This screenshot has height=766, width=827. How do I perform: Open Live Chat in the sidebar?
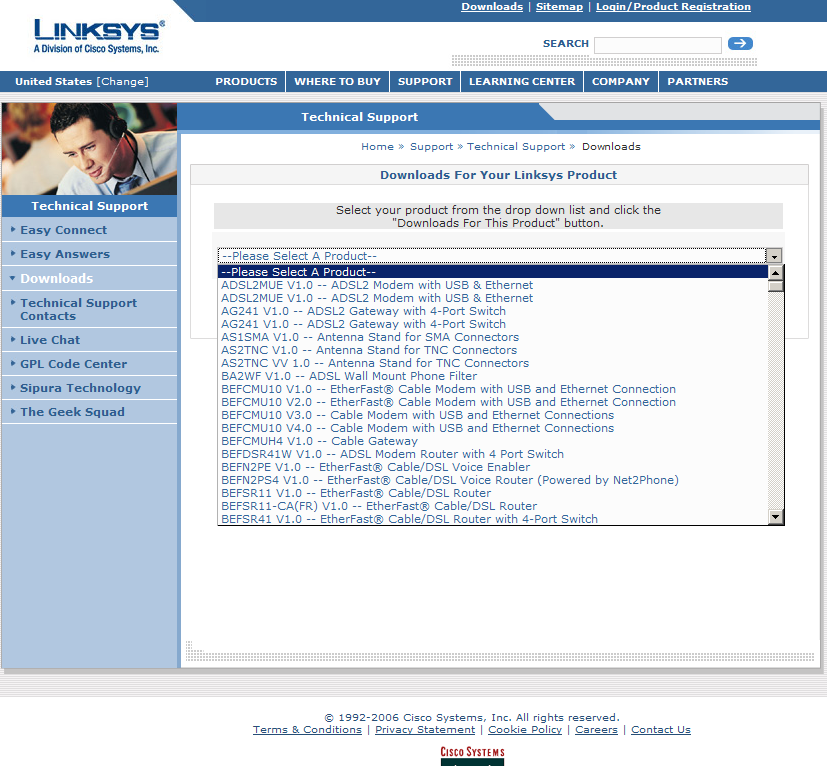(x=50, y=340)
